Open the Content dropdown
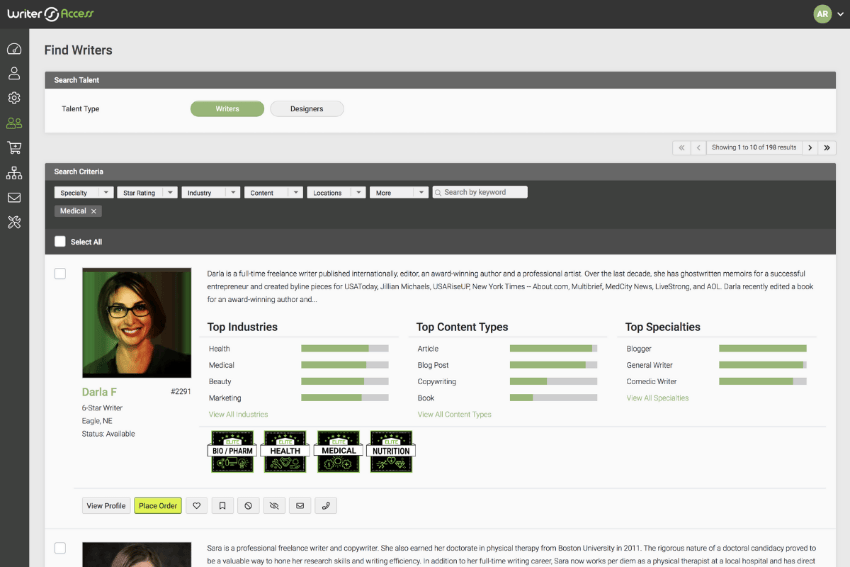The height and width of the screenshot is (567, 850). pos(273,192)
